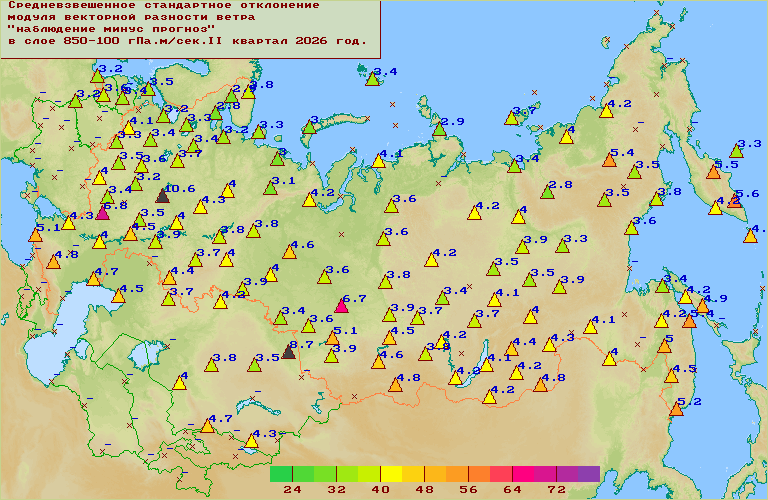Screen dimensions: 768x500
Task: Click the magenta triangle station labeled 6.7
Action: point(341,307)
